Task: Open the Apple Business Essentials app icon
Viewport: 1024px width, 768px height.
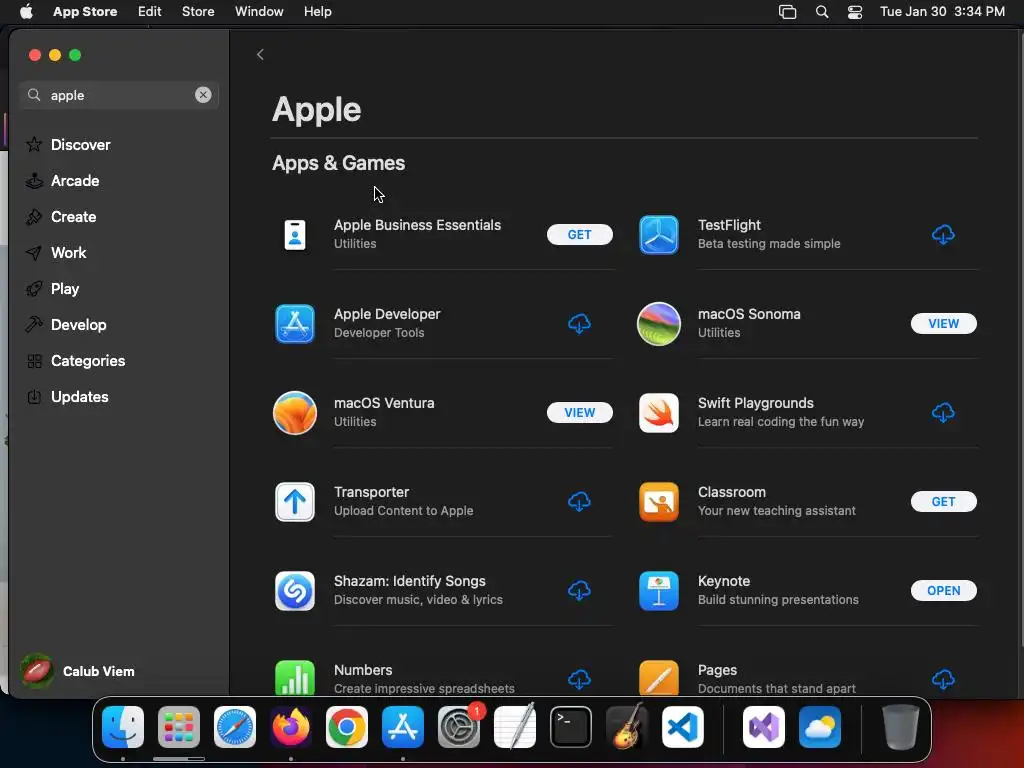Action: 295,234
